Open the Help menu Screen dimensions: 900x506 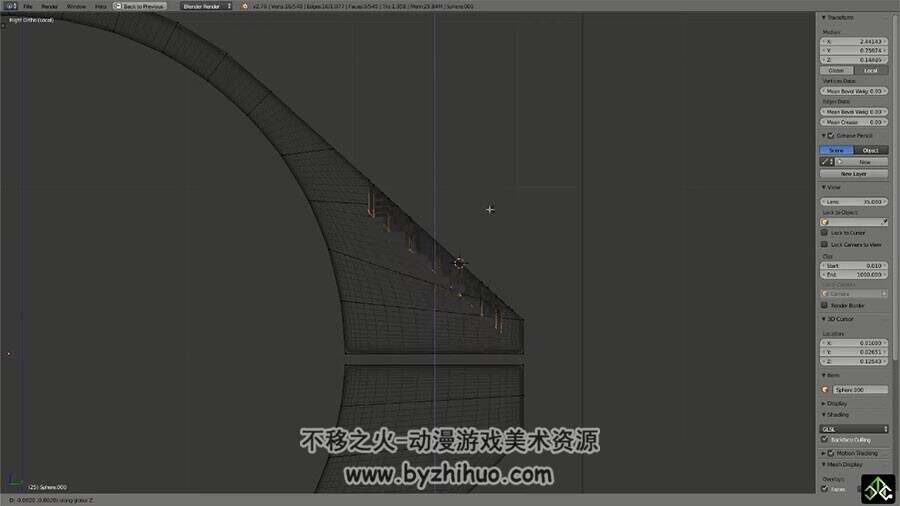[100, 6]
